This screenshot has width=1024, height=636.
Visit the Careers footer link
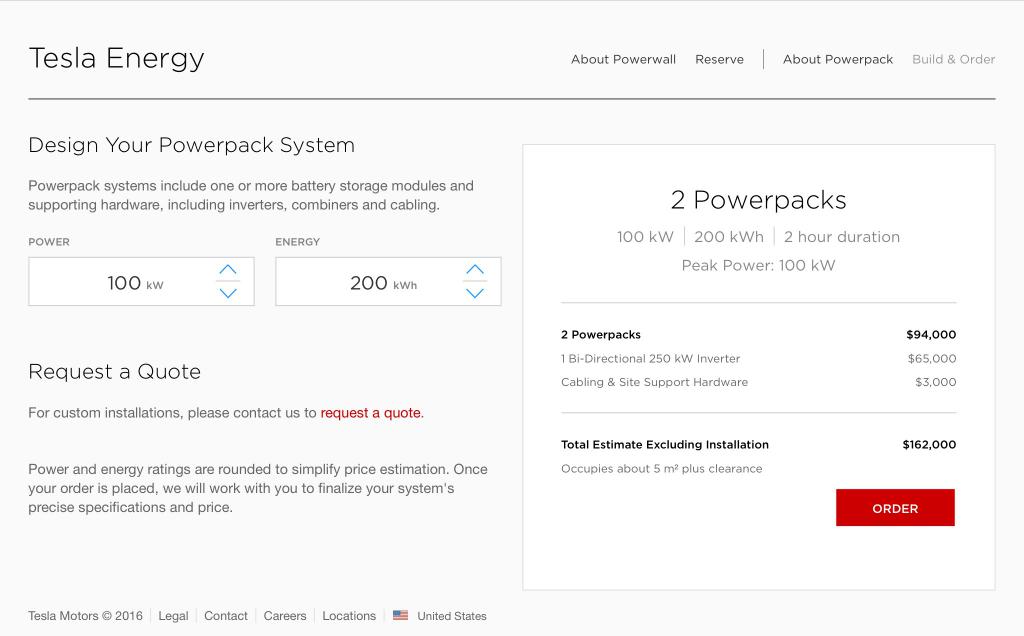coord(285,616)
